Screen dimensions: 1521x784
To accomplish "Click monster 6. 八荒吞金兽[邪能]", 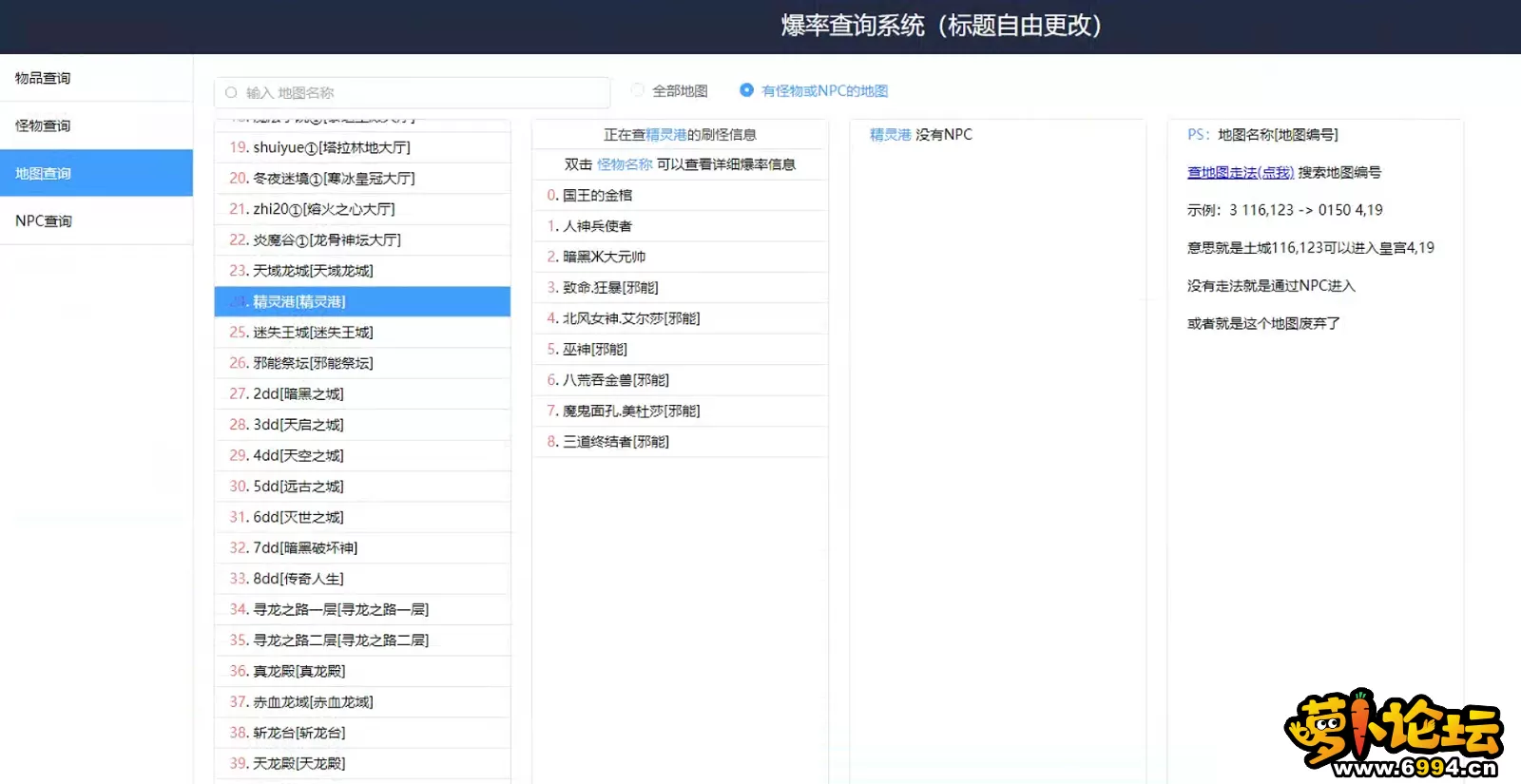I will 680,380.
